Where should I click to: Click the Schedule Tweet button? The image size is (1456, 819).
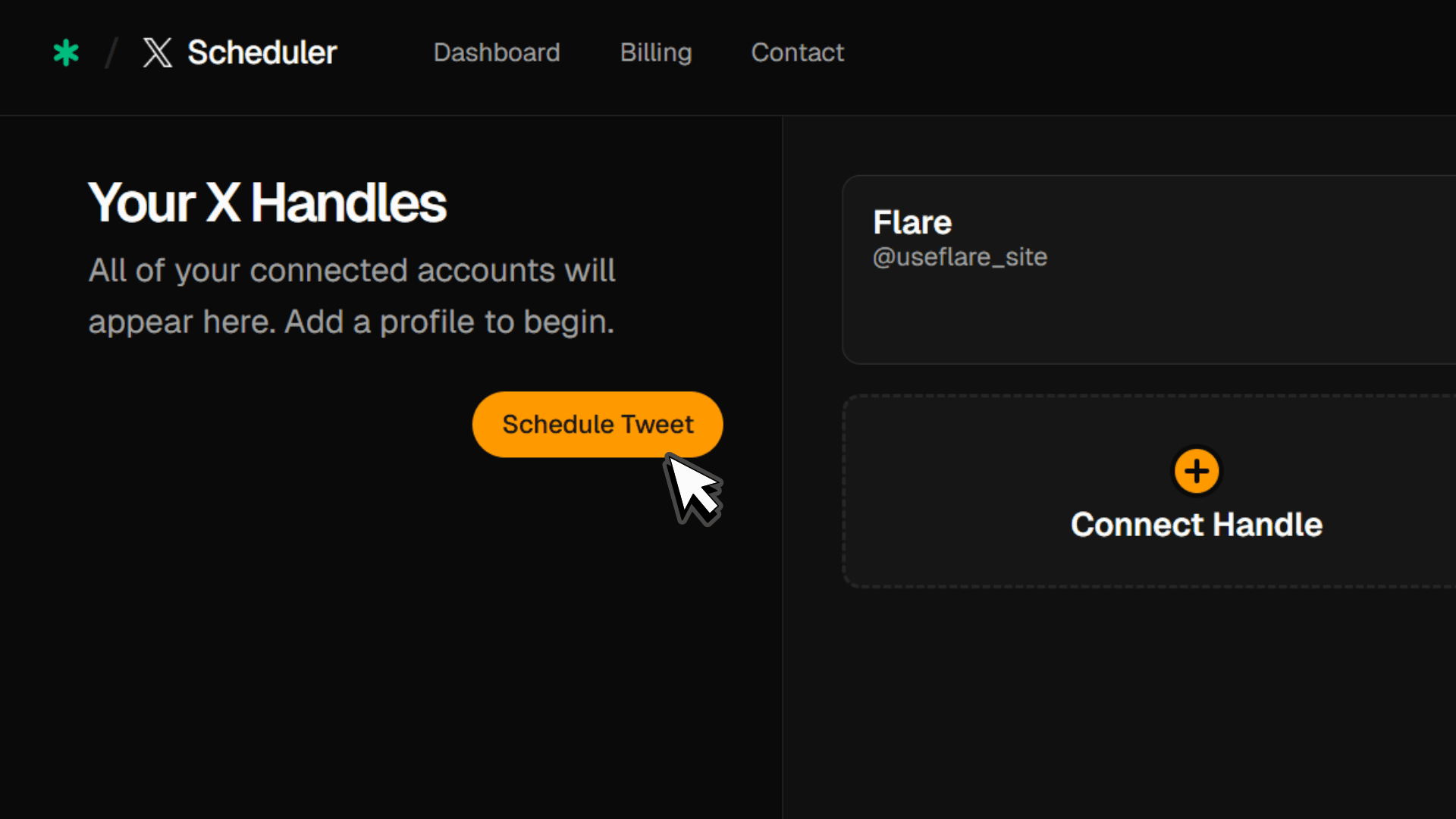pyautogui.click(x=598, y=424)
